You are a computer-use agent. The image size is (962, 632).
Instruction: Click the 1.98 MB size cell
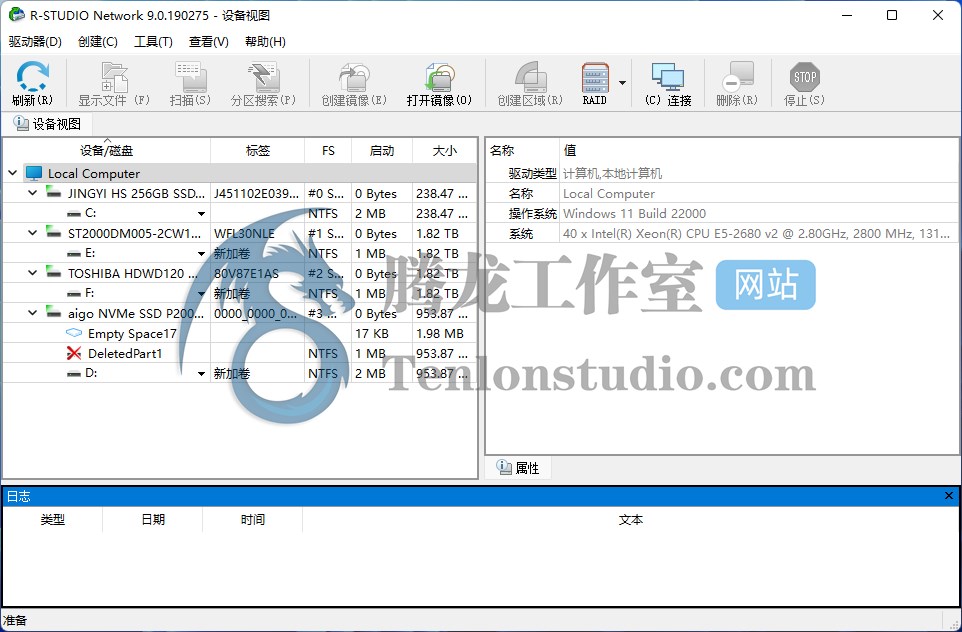click(x=444, y=334)
